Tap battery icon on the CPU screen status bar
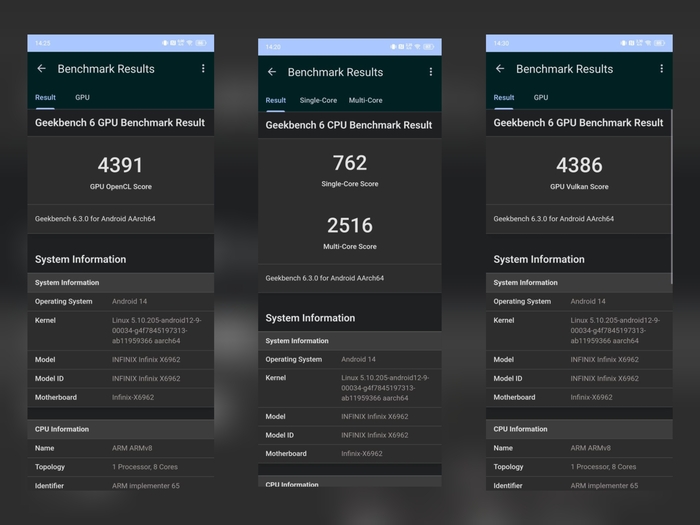 429,47
